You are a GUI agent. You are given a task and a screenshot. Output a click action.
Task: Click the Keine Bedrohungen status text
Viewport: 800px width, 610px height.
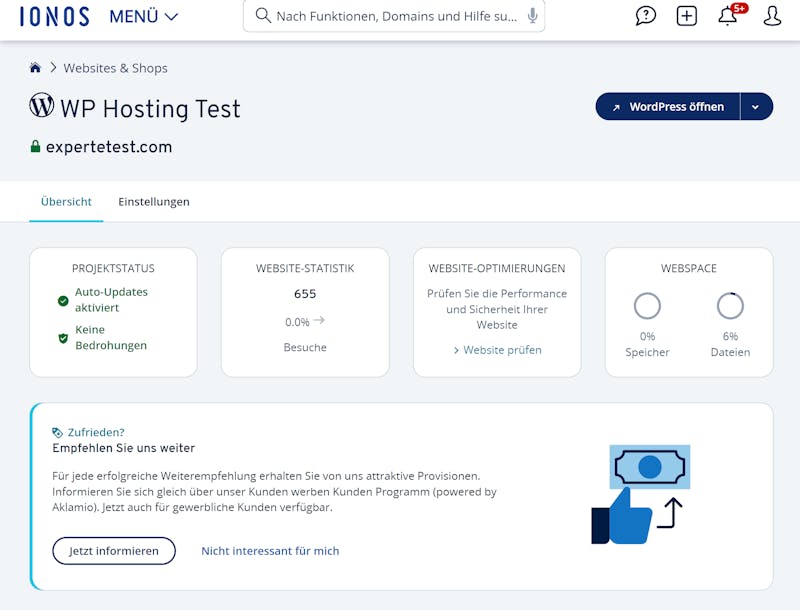[x=111, y=338]
